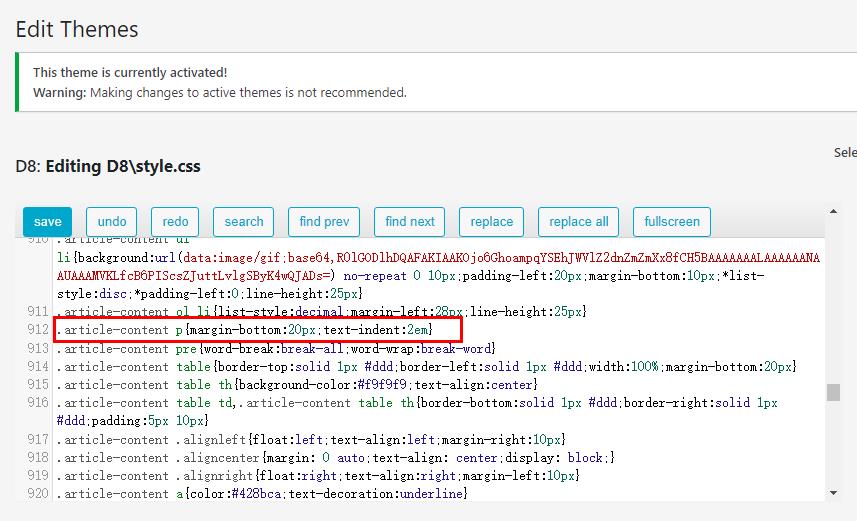Image resolution: width=857 pixels, height=521 pixels.
Task: Open the search tool
Action: pyautogui.click(x=243, y=222)
